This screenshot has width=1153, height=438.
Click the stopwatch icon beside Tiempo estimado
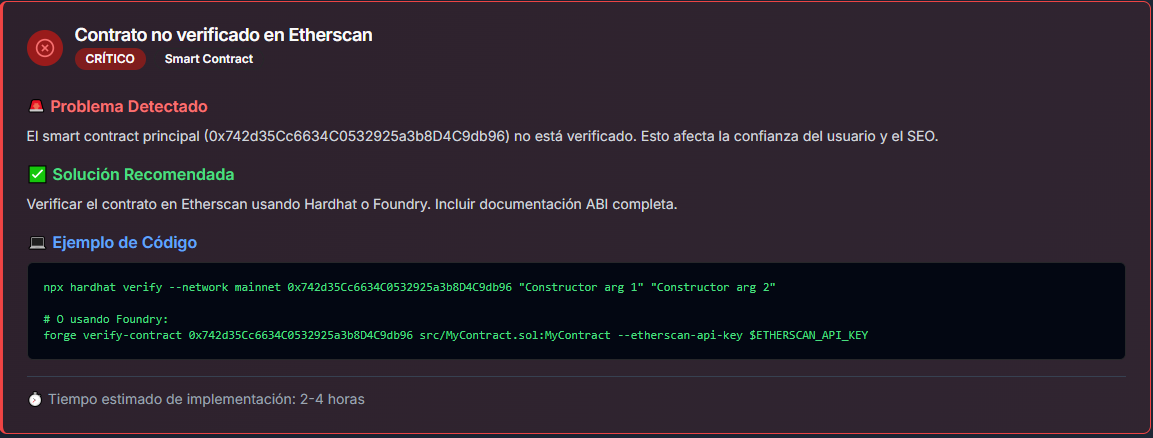pos(35,399)
